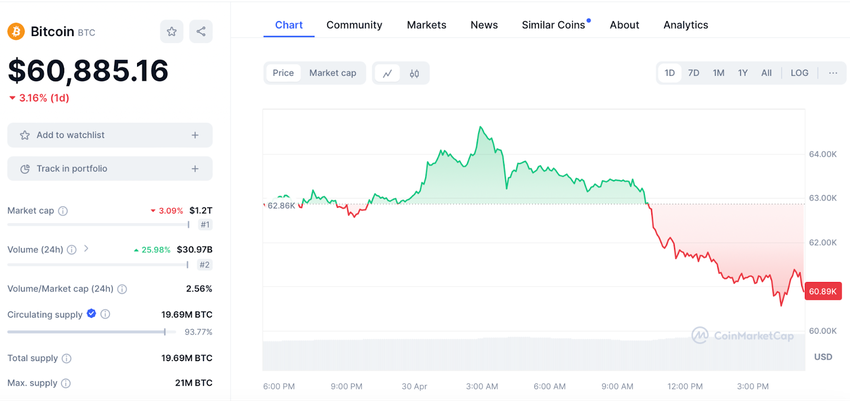Click the Circulating supply info icon
The height and width of the screenshot is (401, 850).
[105, 314]
